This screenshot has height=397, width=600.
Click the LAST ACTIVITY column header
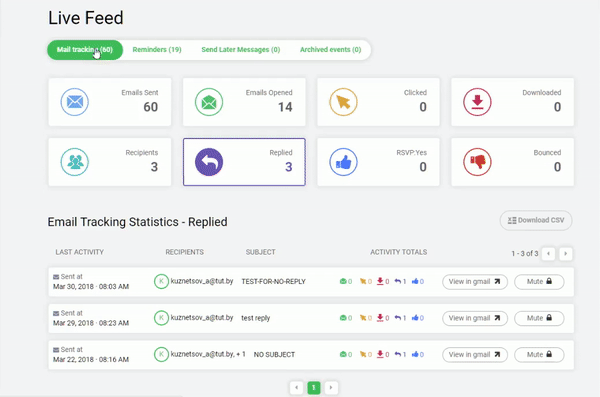80,252
